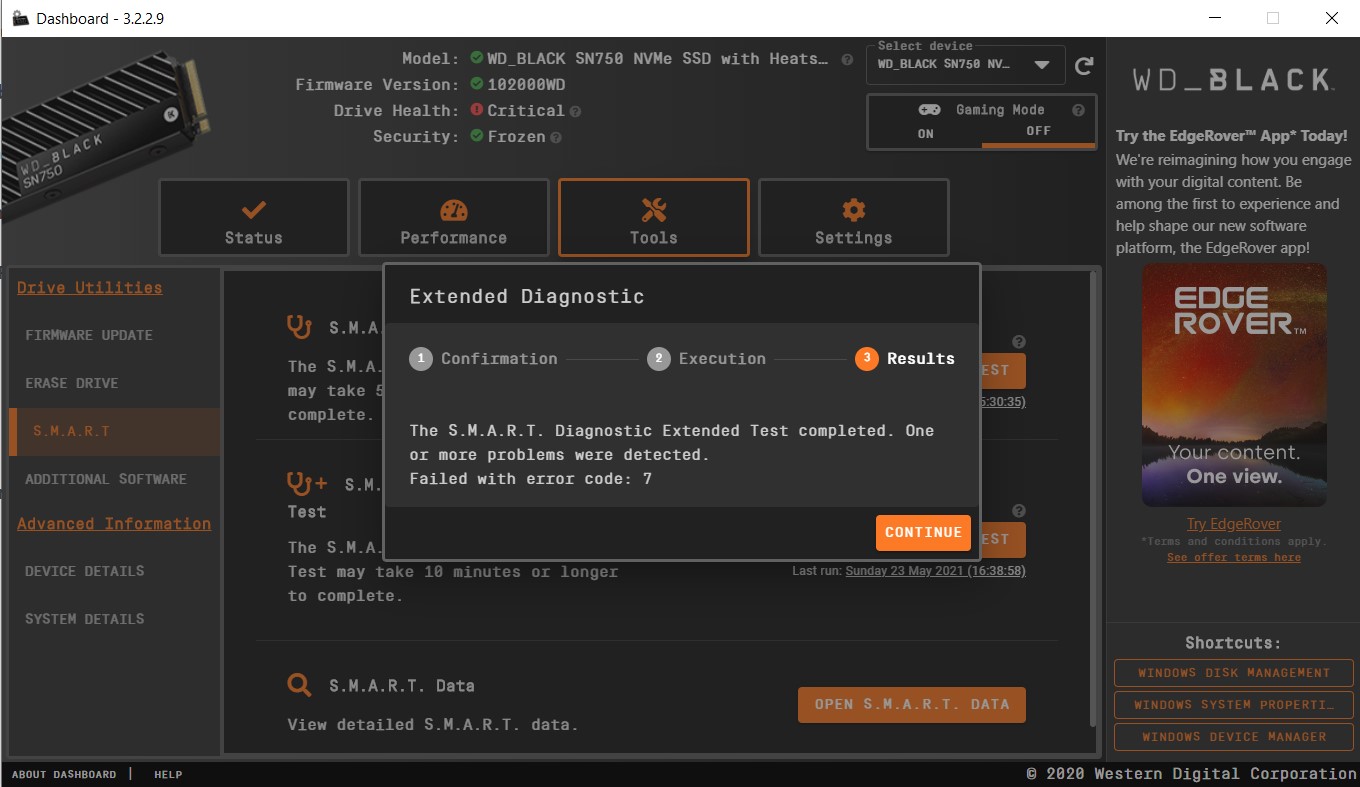Viewport: 1360px width, 787px height.
Task: Set Gaming Mode to OFF
Action: tap(1038, 132)
